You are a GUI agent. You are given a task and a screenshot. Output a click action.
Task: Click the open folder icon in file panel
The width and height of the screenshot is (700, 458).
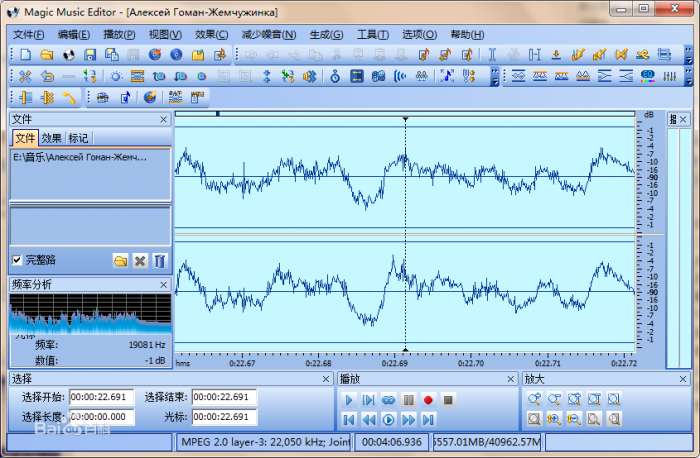[x=120, y=261]
